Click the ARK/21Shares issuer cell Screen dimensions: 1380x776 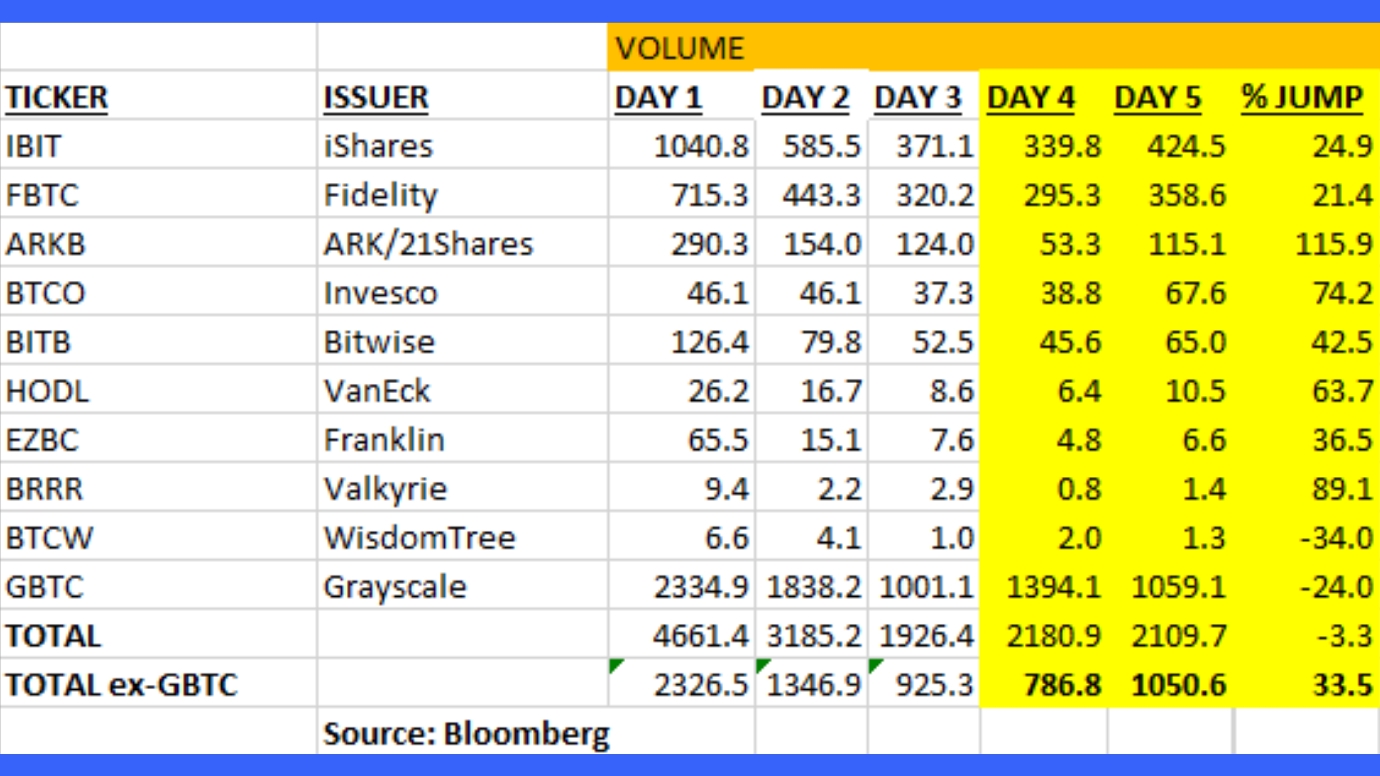pos(428,244)
